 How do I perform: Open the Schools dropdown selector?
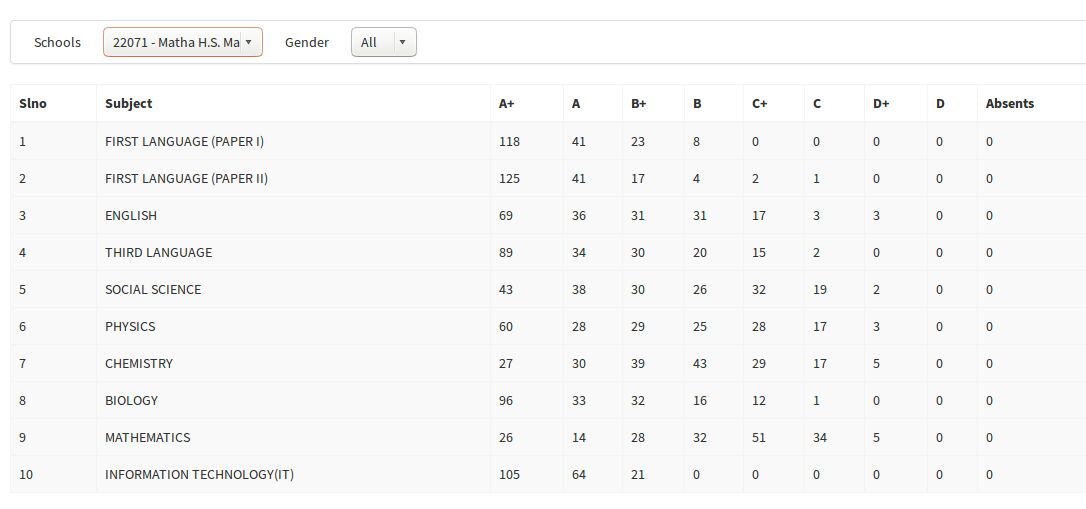click(x=182, y=42)
